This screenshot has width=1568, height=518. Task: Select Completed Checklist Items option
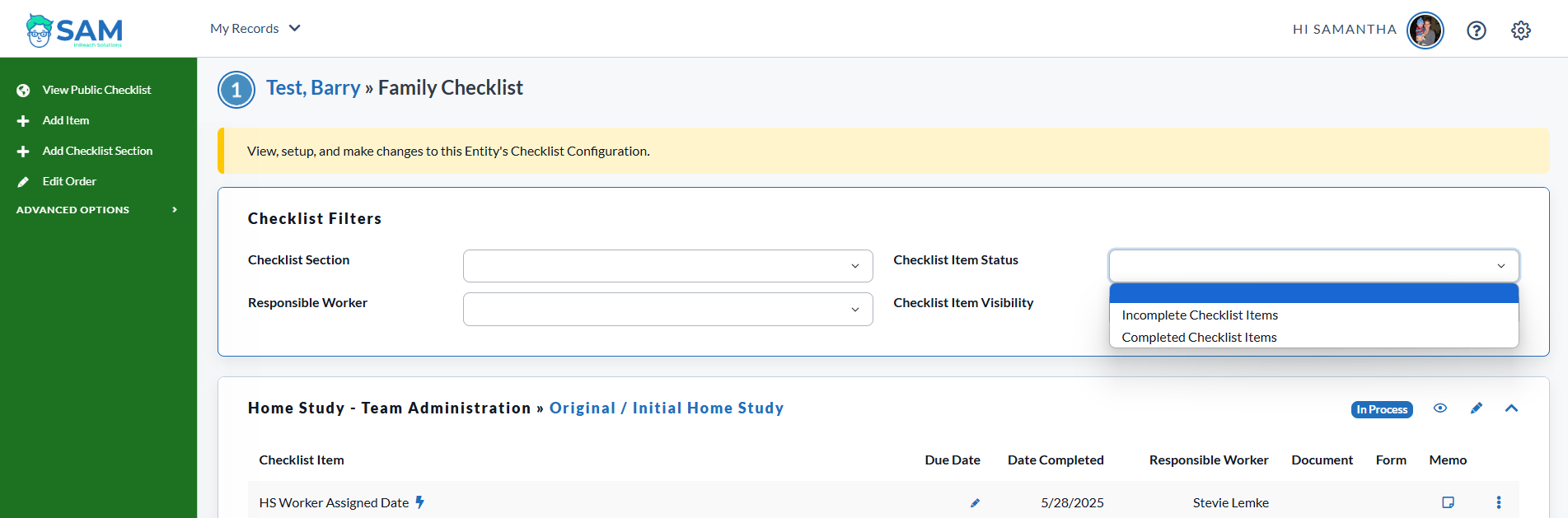tap(1199, 338)
